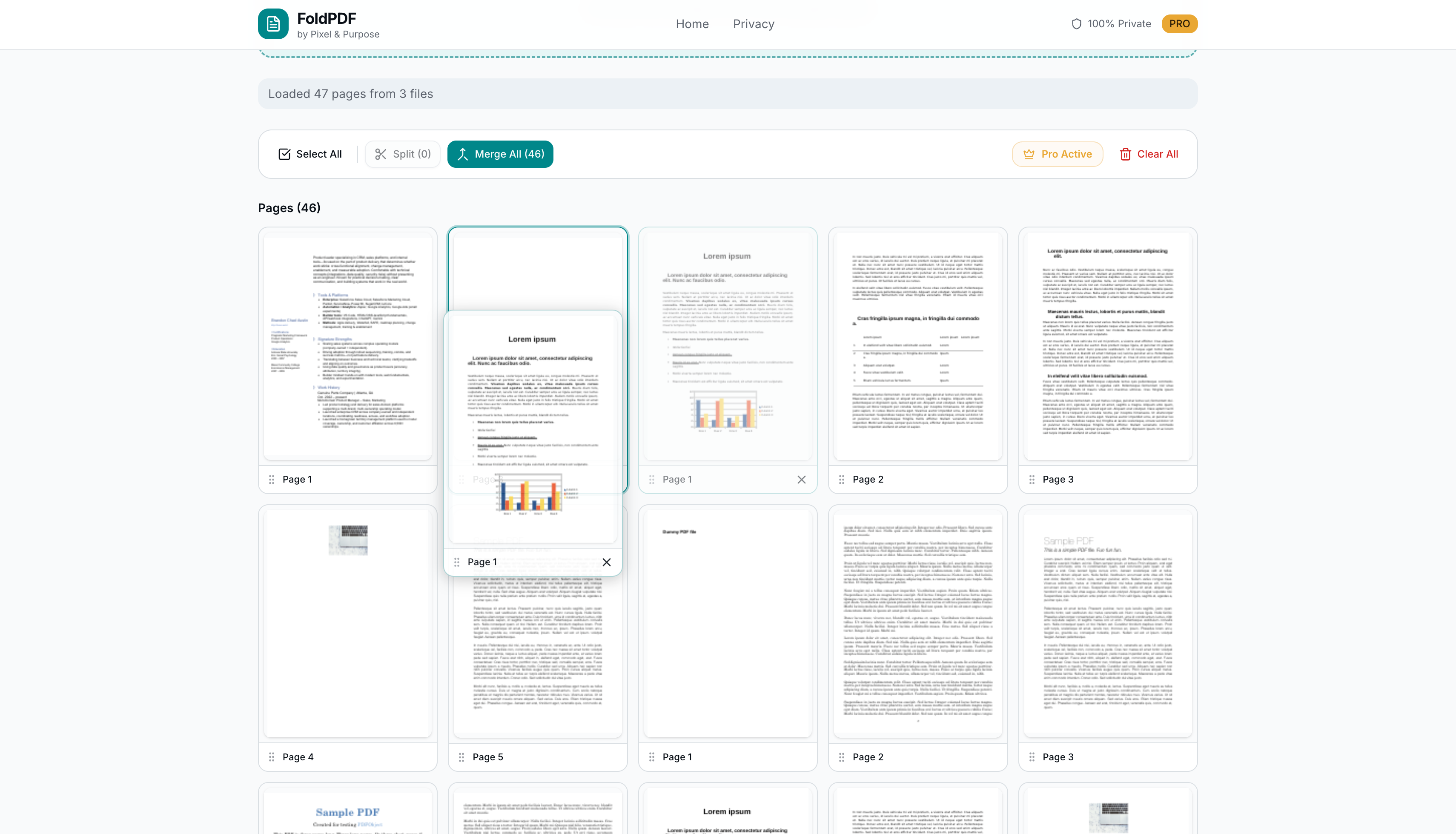Click the drag handle on the Page 3 card
The image size is (1456, 834).
coord(1032,480)
